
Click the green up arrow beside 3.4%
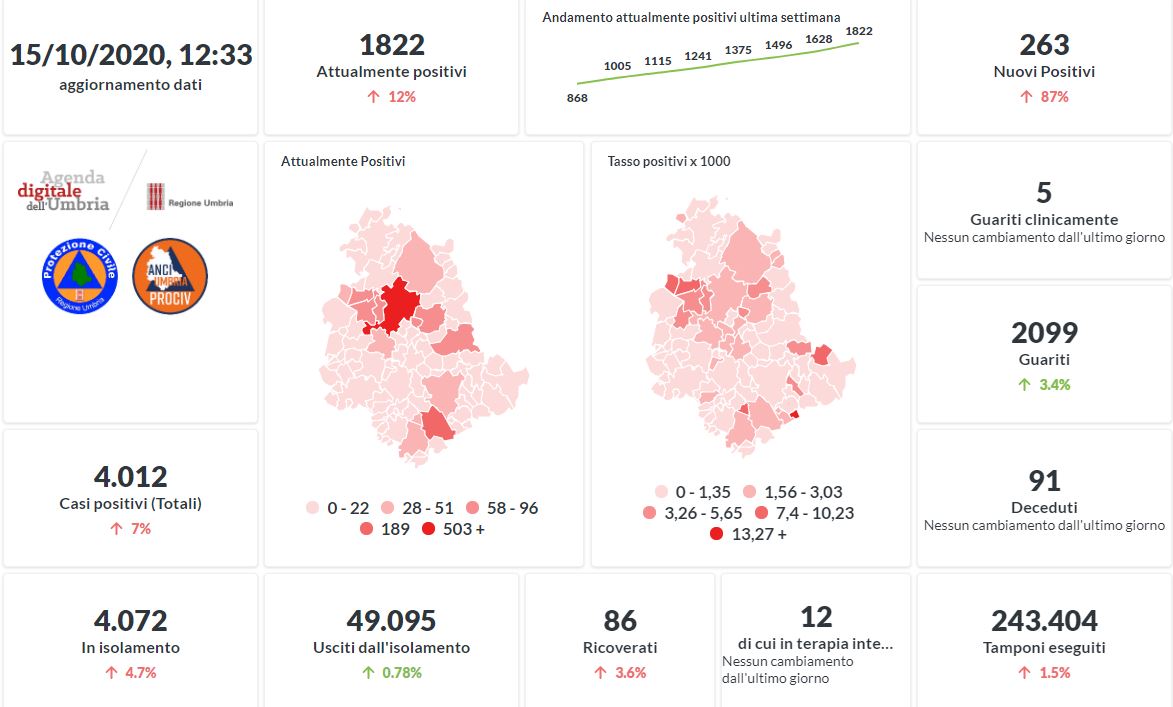coord(1024,385)
